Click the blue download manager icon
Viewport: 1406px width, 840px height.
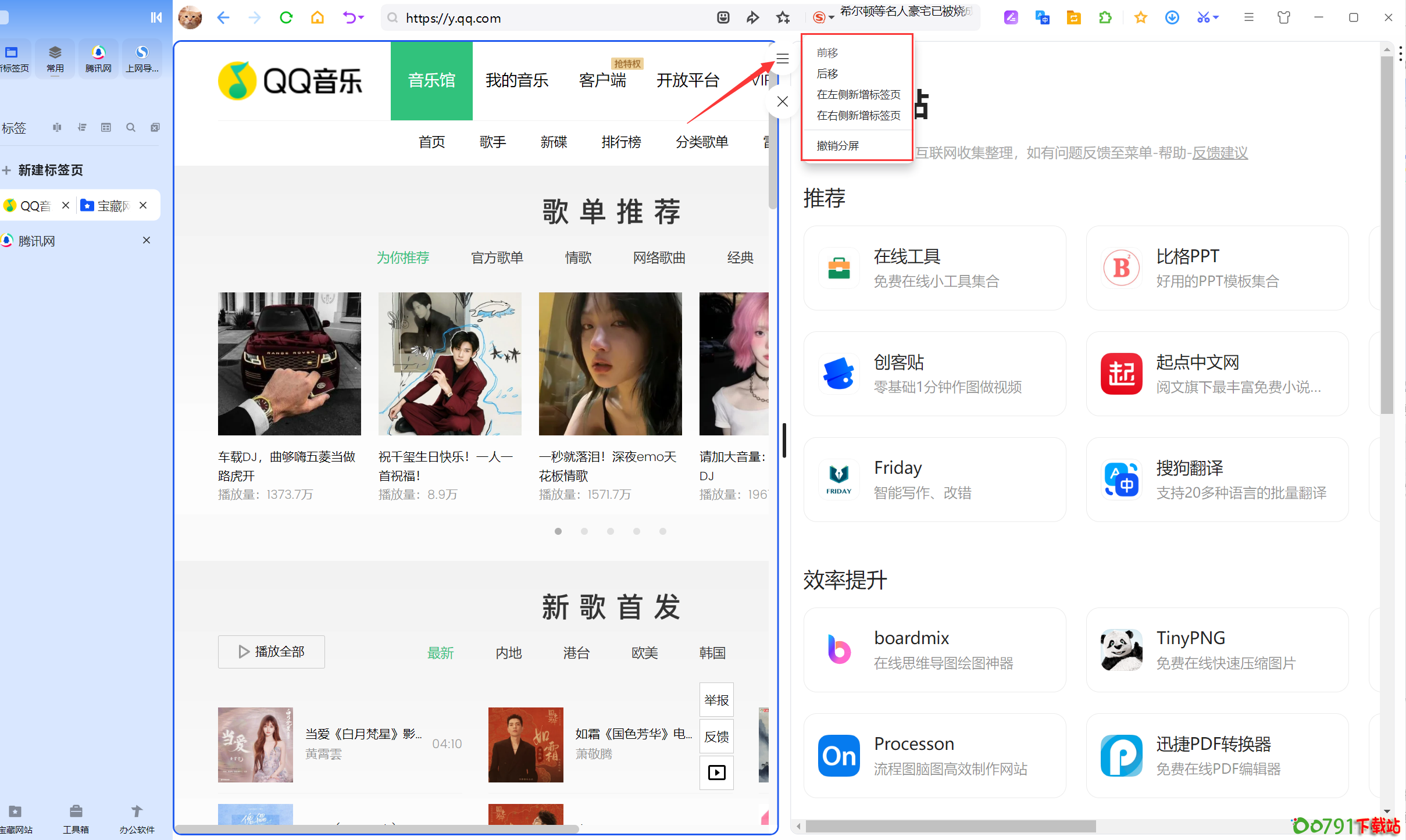[1172, 17]
